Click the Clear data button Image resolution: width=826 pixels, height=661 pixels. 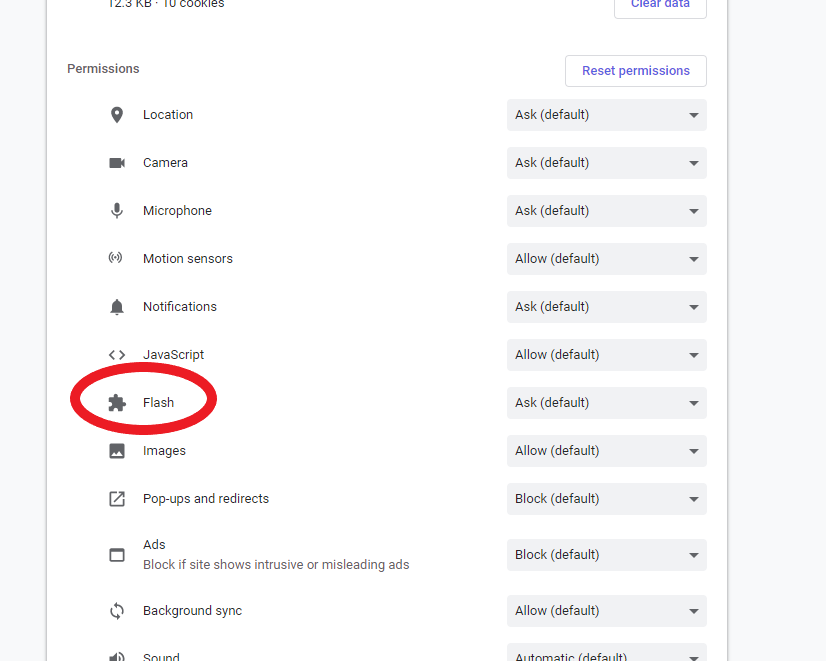[x=660, y=6]
